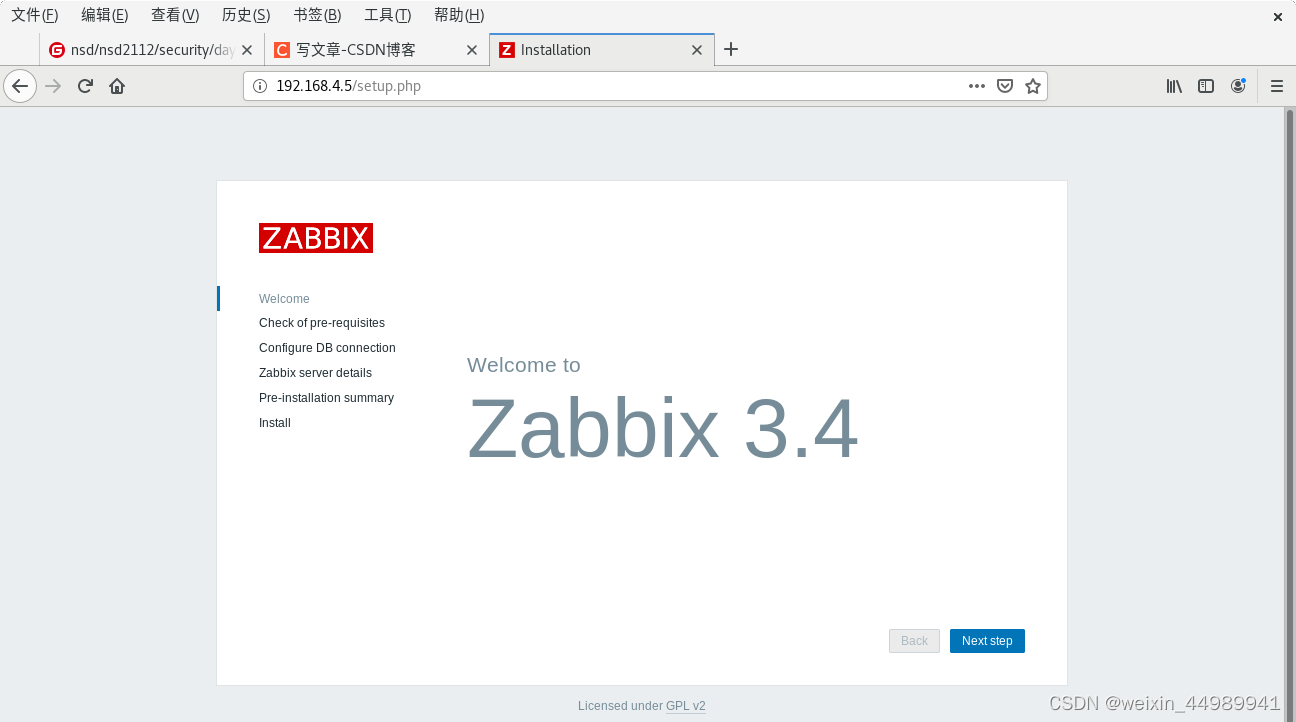1296x722 pixels.
Task: Toggle the sidebar view icon
Action: pyautogui.click(x=1206, y=86)
